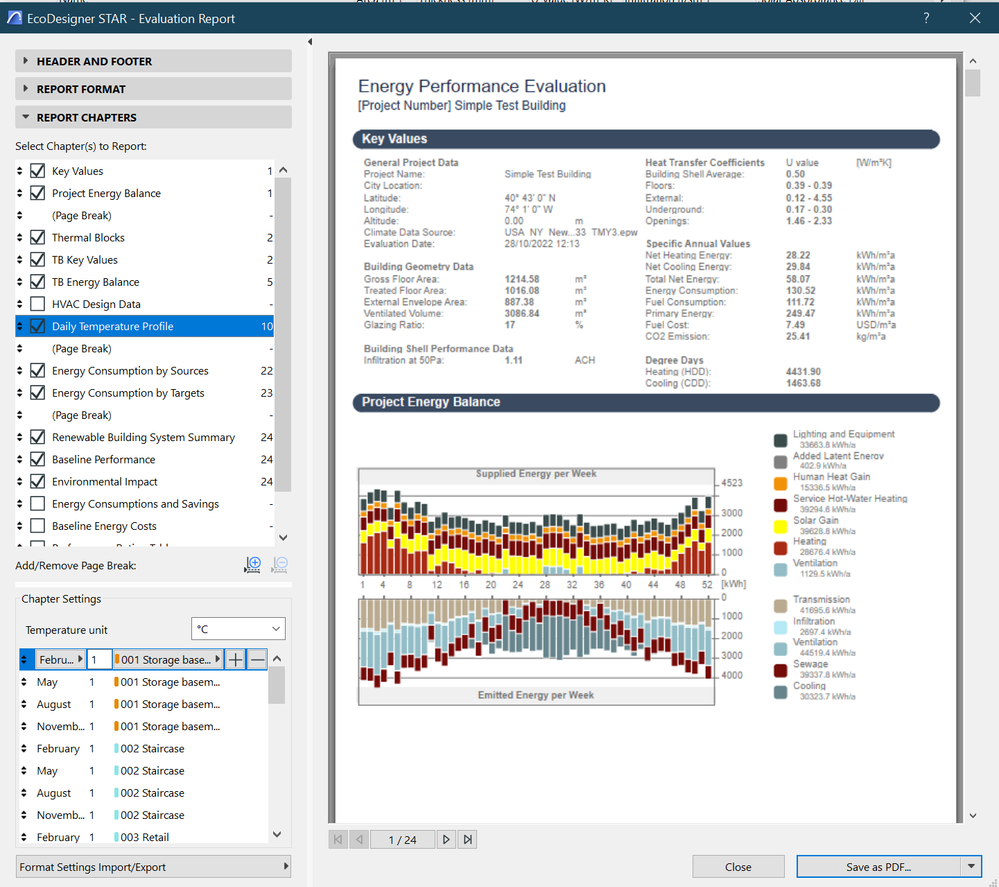999x887 pixels.
Task: Uncheck Energy Consumption by Sources
Action: tap(38, 370)
